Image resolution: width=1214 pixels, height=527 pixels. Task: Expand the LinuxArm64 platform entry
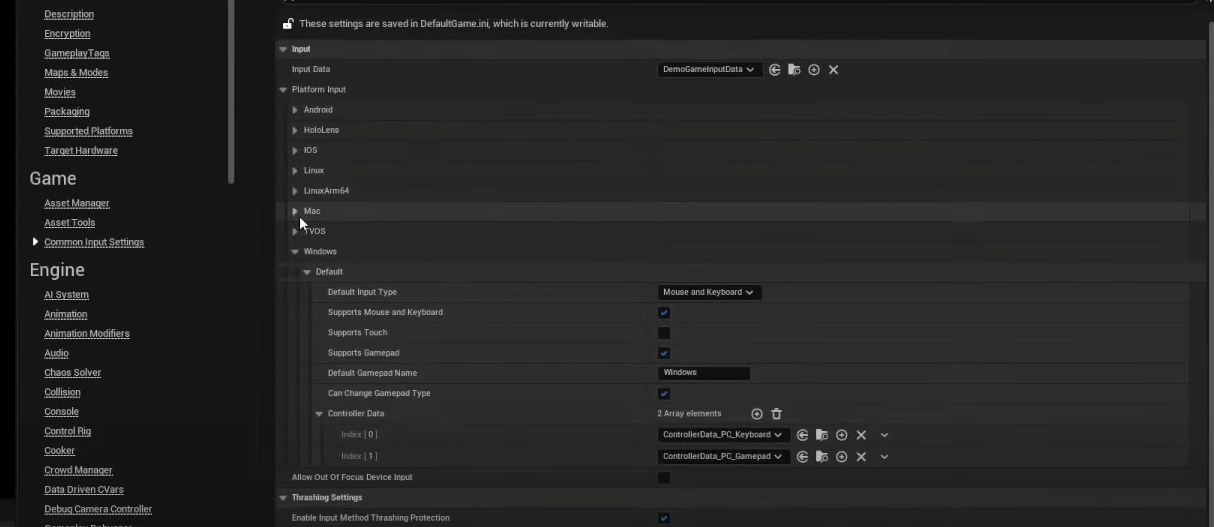click(295, 191)
